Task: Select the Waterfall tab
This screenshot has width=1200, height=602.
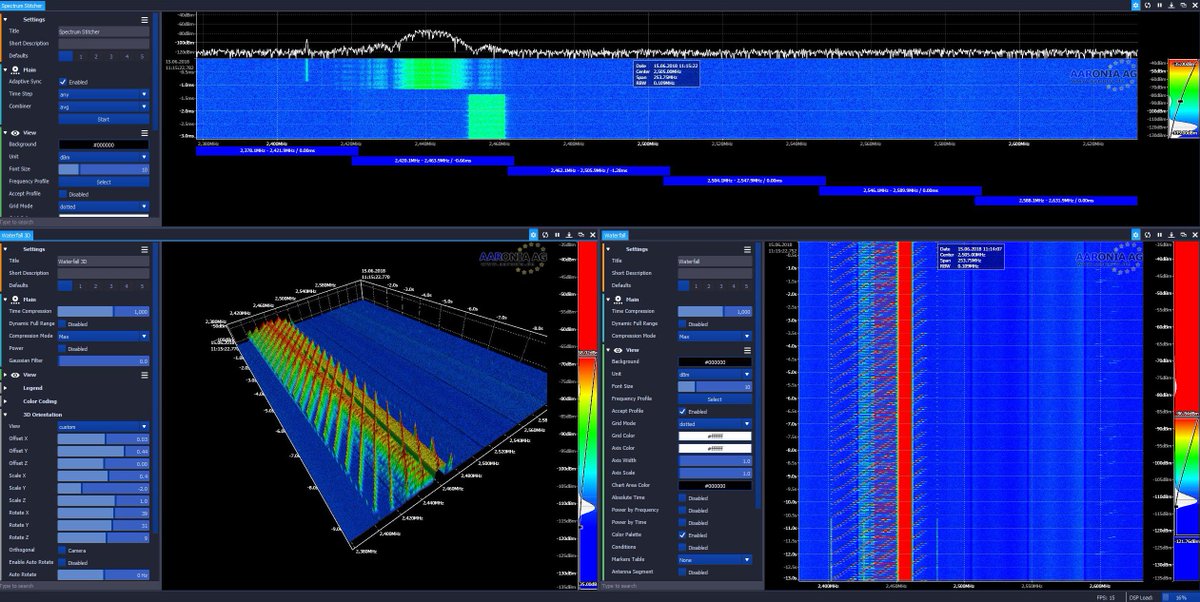Action: 617,234
